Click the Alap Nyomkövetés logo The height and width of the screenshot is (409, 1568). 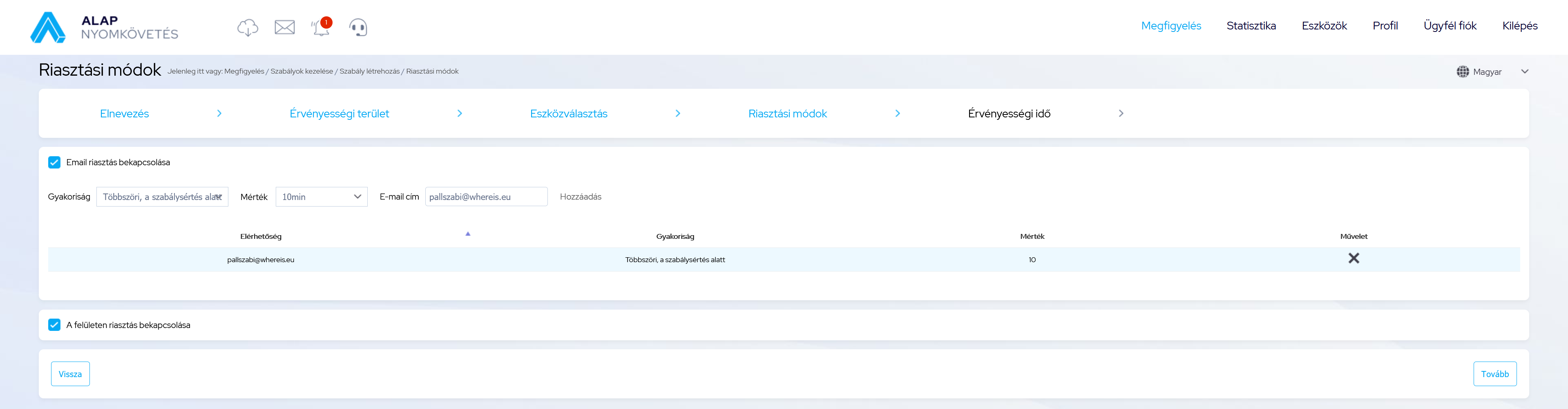[x=104, y=27]
